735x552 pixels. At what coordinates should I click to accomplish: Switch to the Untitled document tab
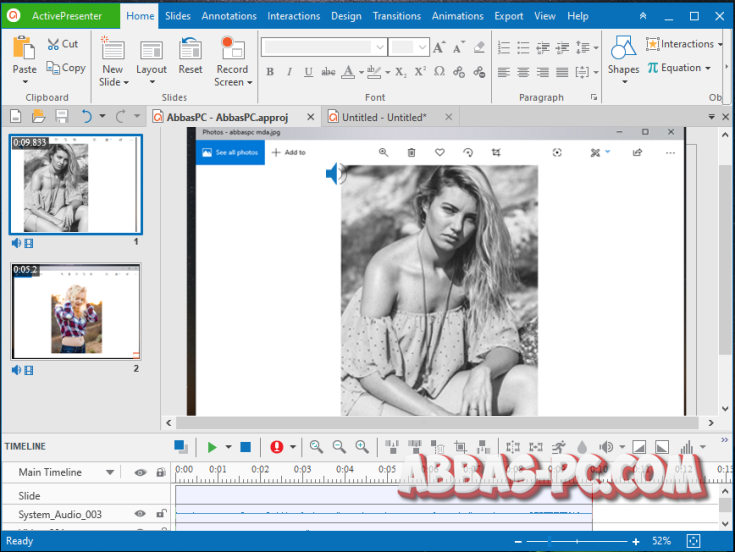coord(384,117)
